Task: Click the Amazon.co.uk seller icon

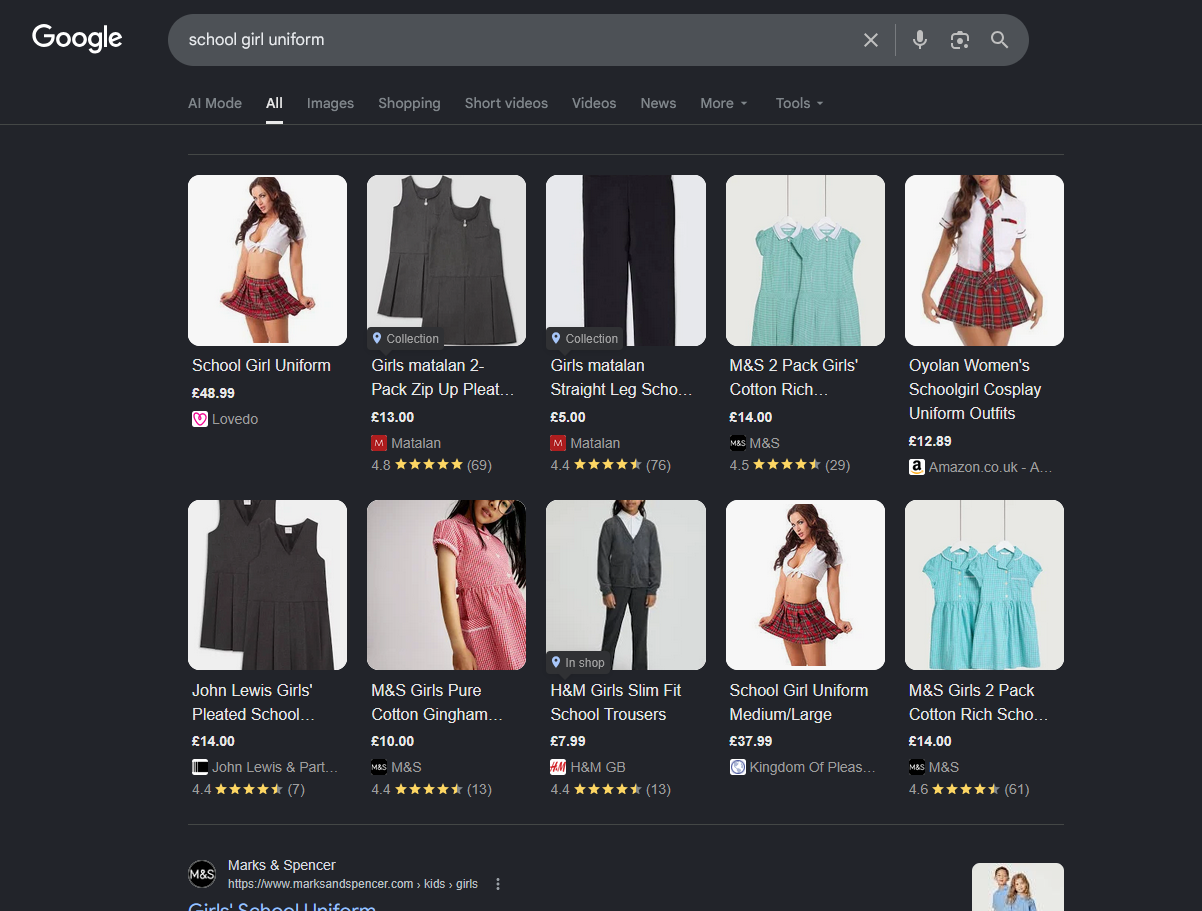Action: [x=917, y=467]
